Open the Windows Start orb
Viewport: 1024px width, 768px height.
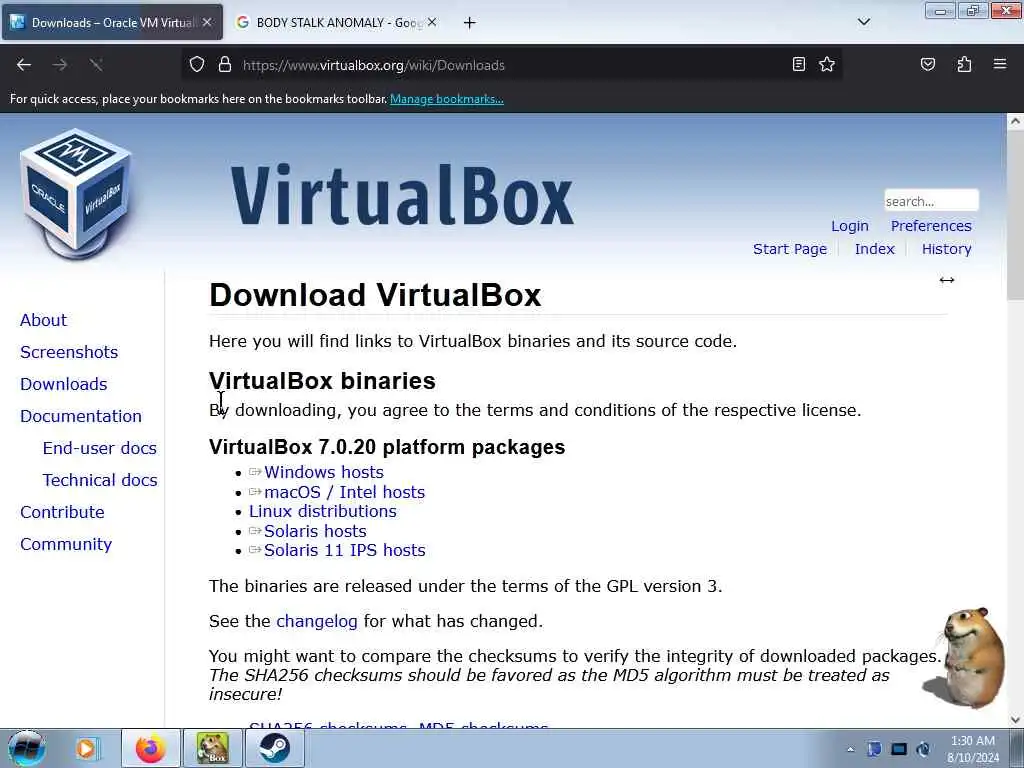(27, 748)
